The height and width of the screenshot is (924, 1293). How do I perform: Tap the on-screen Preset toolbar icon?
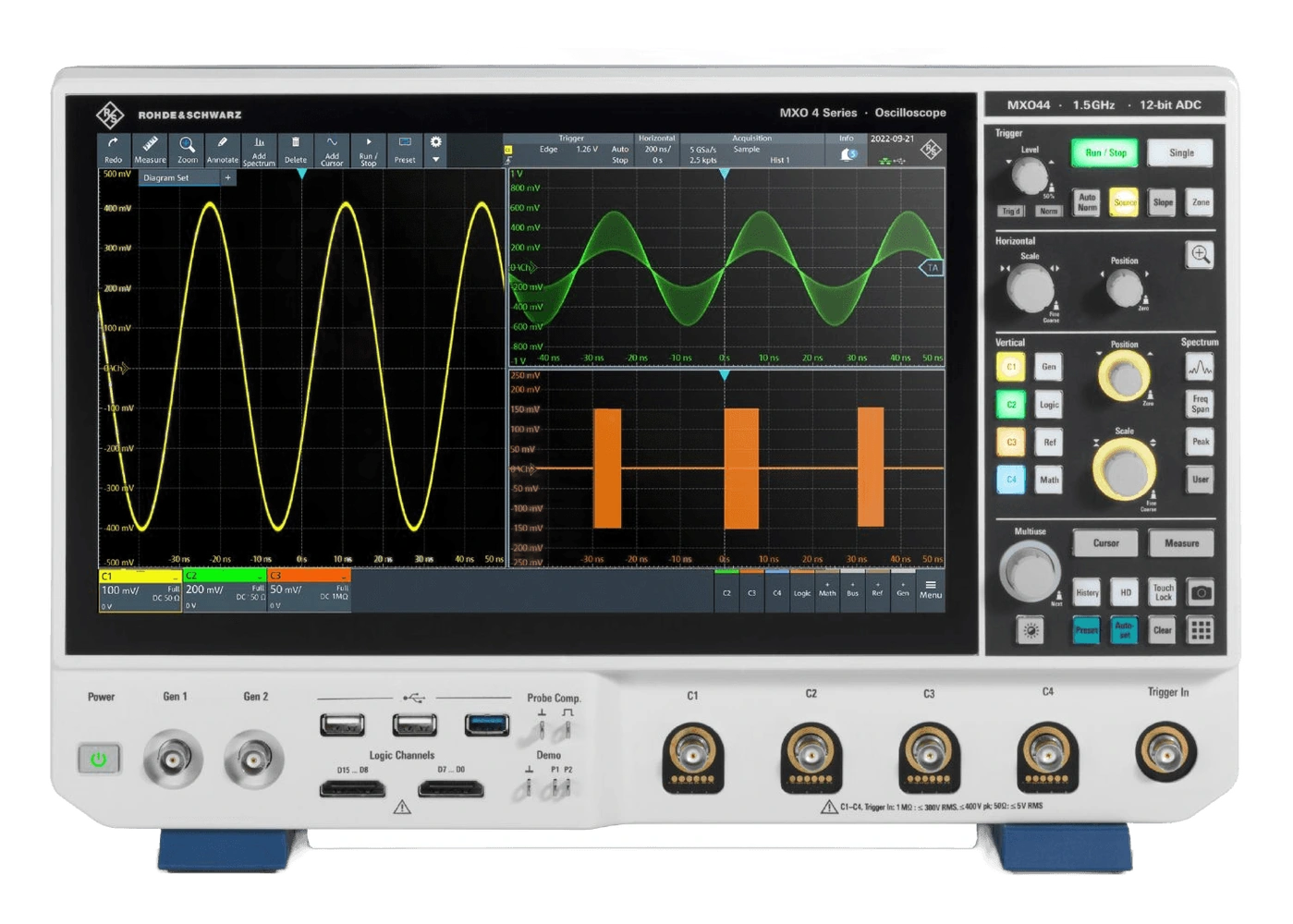pyautogui.click(x=405, y=150)
